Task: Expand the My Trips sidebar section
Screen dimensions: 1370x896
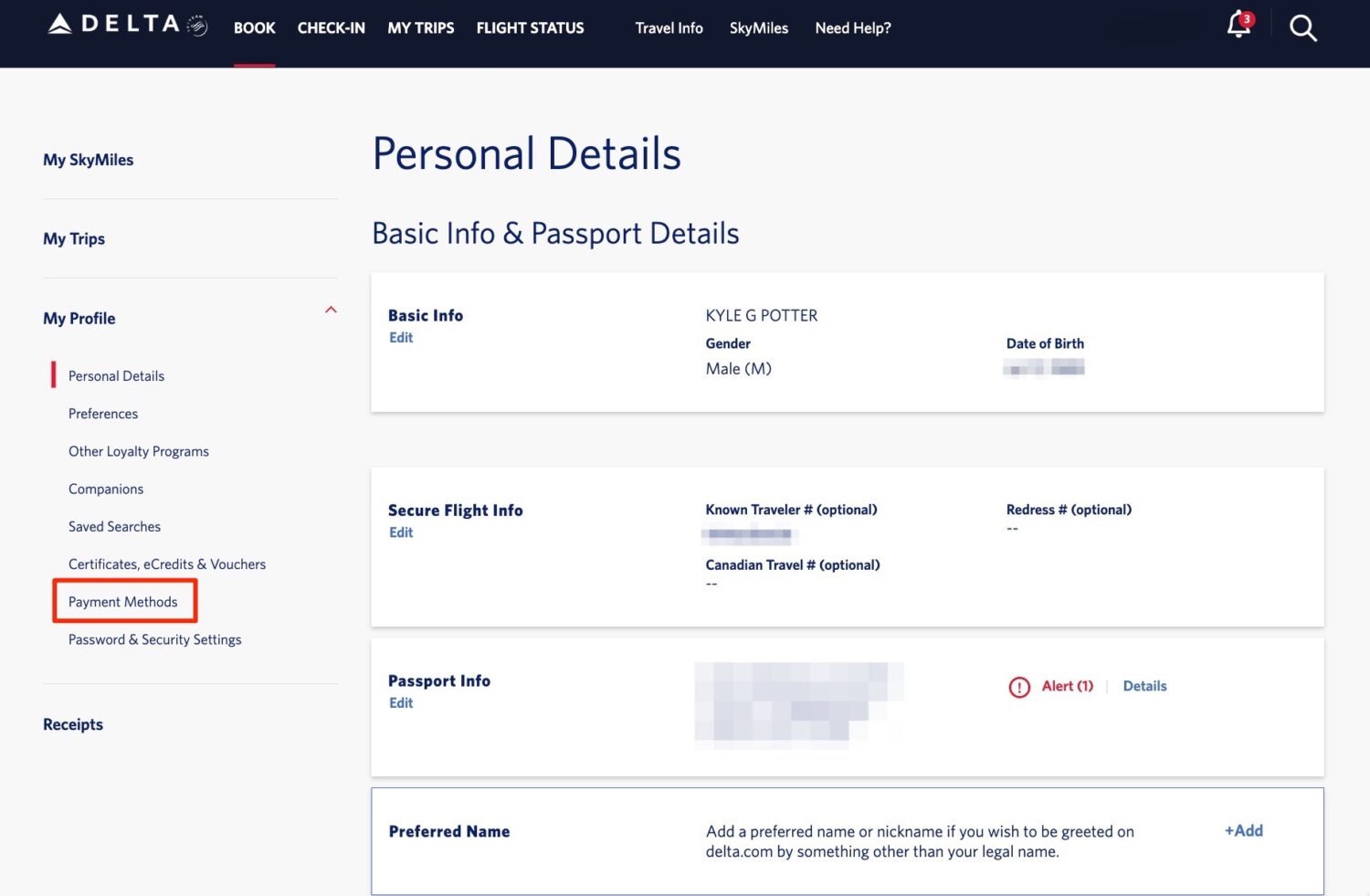Action: pyautogui.click(x=74, y=238)
